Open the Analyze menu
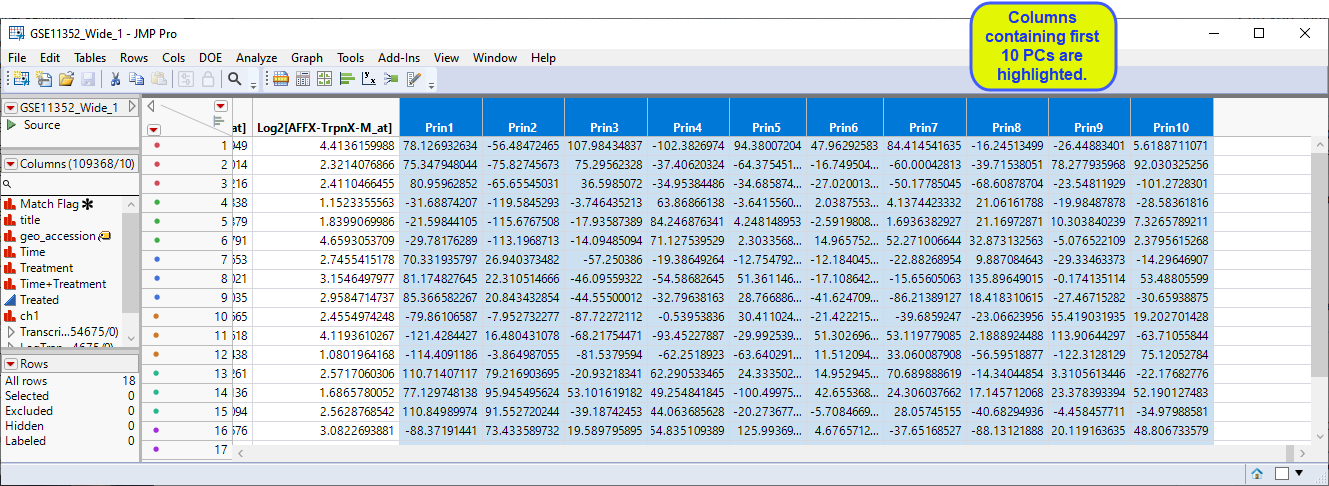1329x486 pixels. tap(256, 58)
